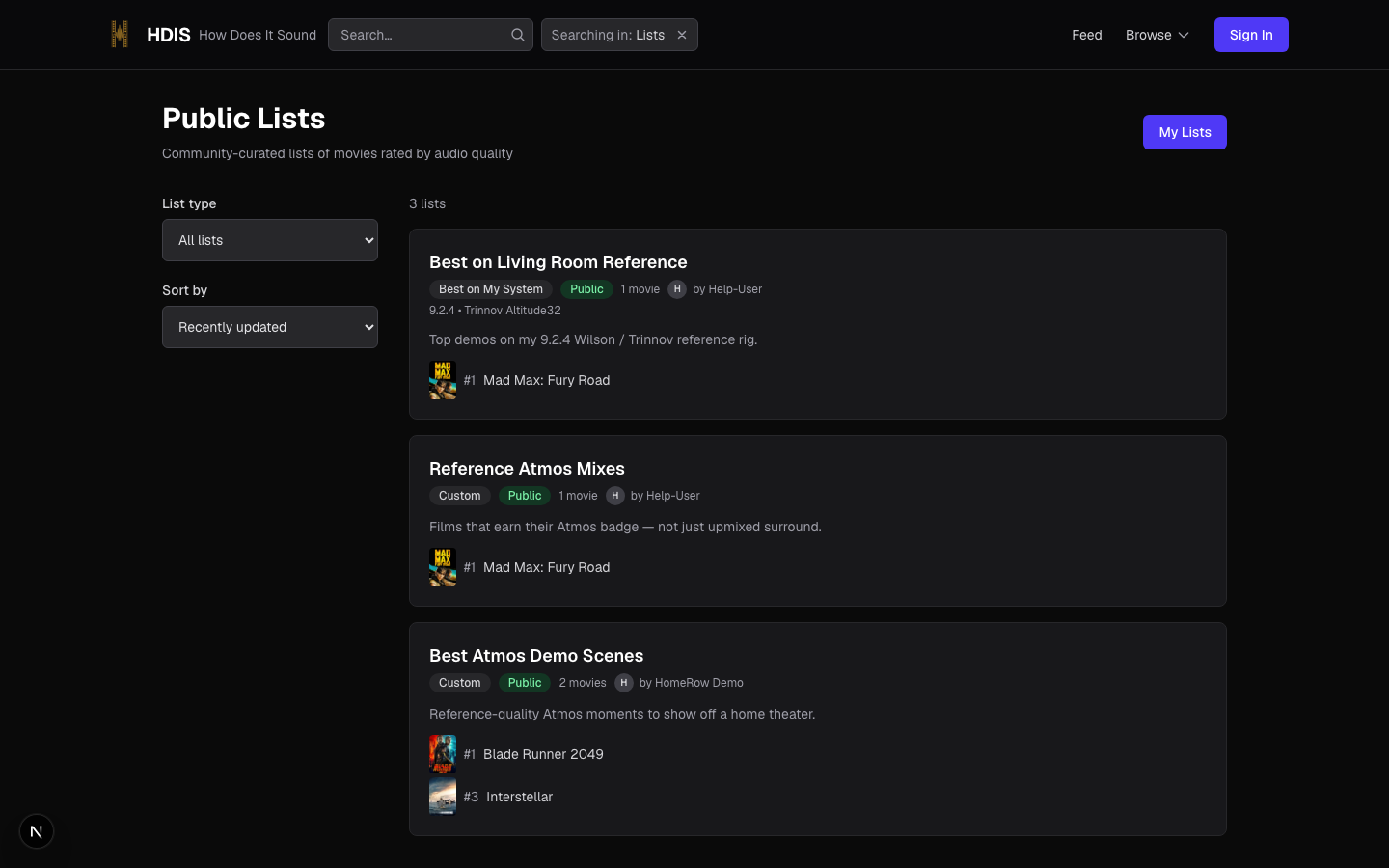This screenshot has height=868, width=1389.
Task: Click the '3 lists' count text
Action: coord(427,203)
